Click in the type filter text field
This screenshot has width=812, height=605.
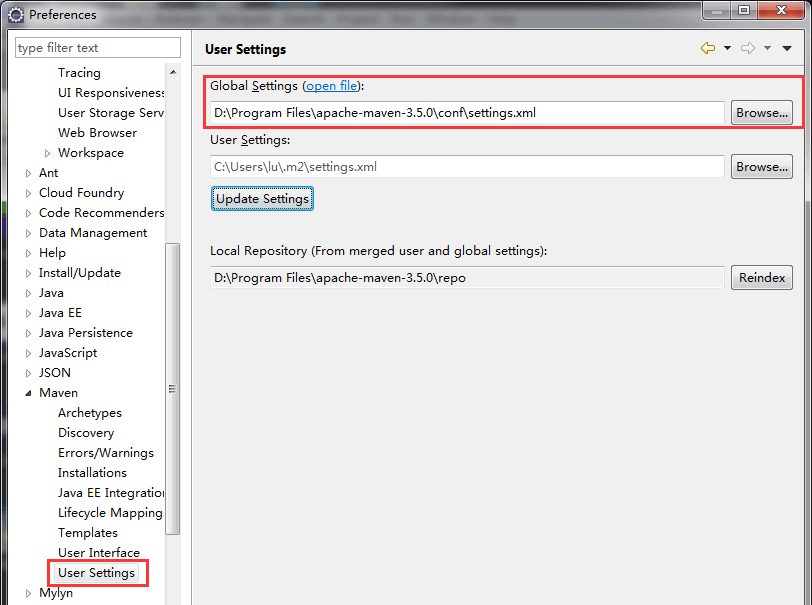click(x=98, y=48)
